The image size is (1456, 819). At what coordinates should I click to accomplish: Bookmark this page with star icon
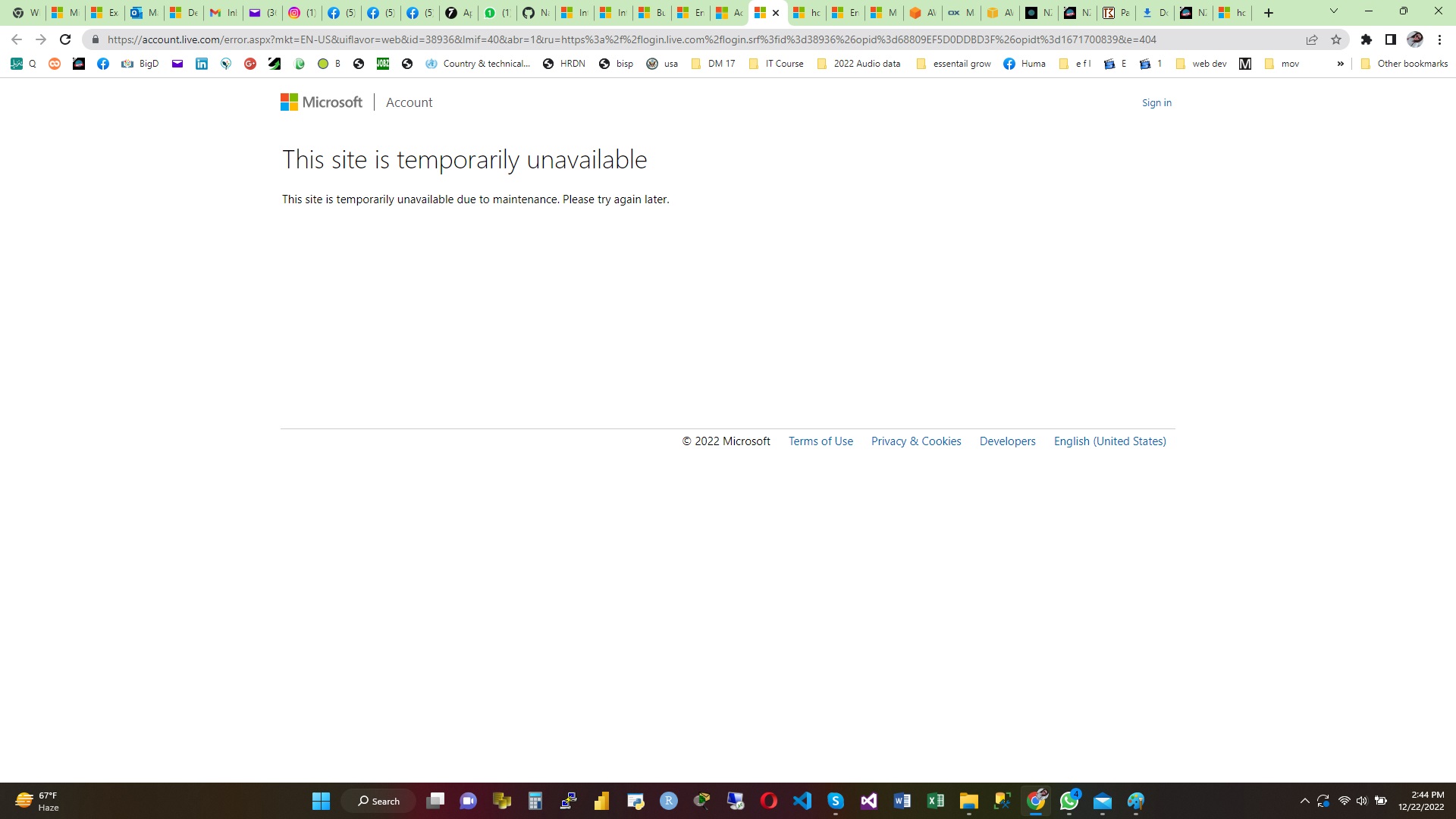pyautogui.click(x=1336, y=39)
